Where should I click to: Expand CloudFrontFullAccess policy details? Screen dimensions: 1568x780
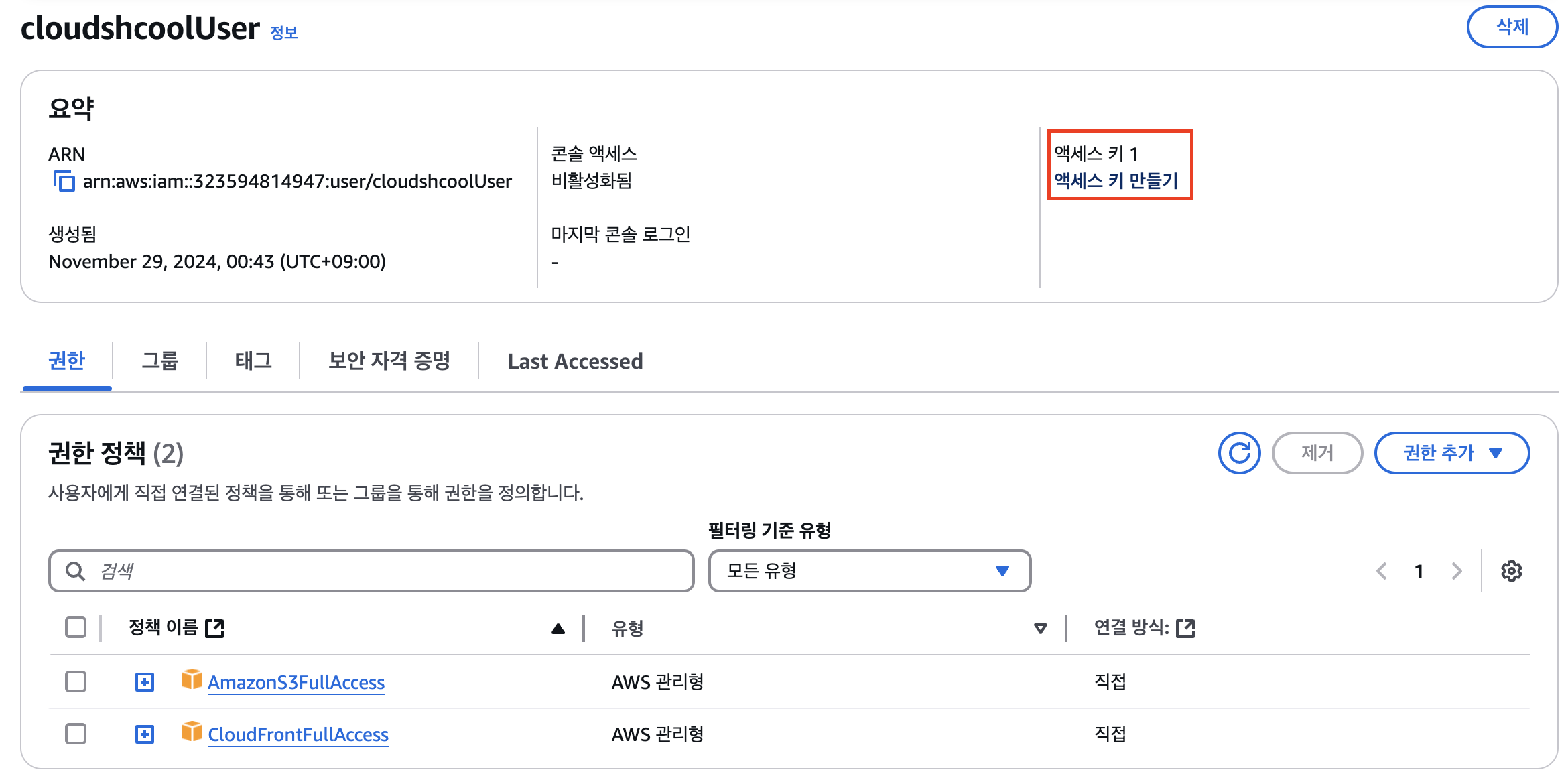coord(145,734)
